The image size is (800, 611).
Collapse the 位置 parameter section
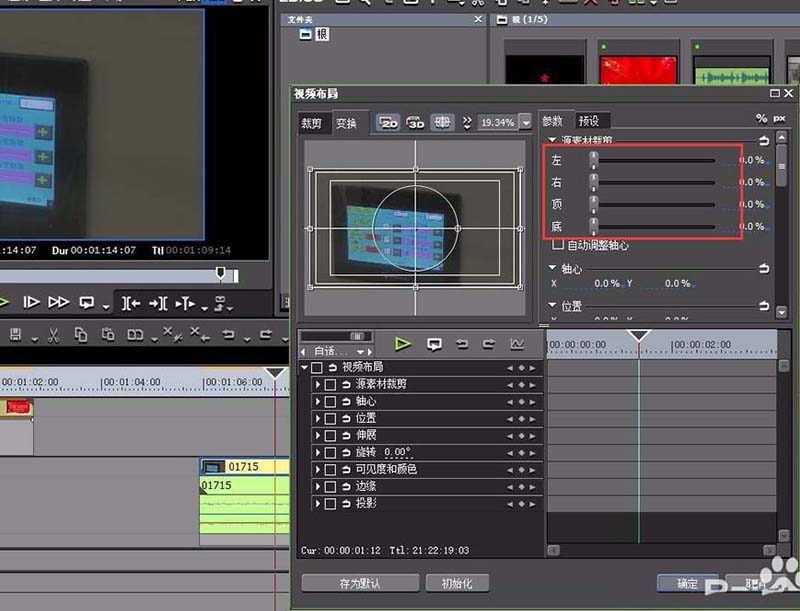pyautogui.click(x=552, y=304)
